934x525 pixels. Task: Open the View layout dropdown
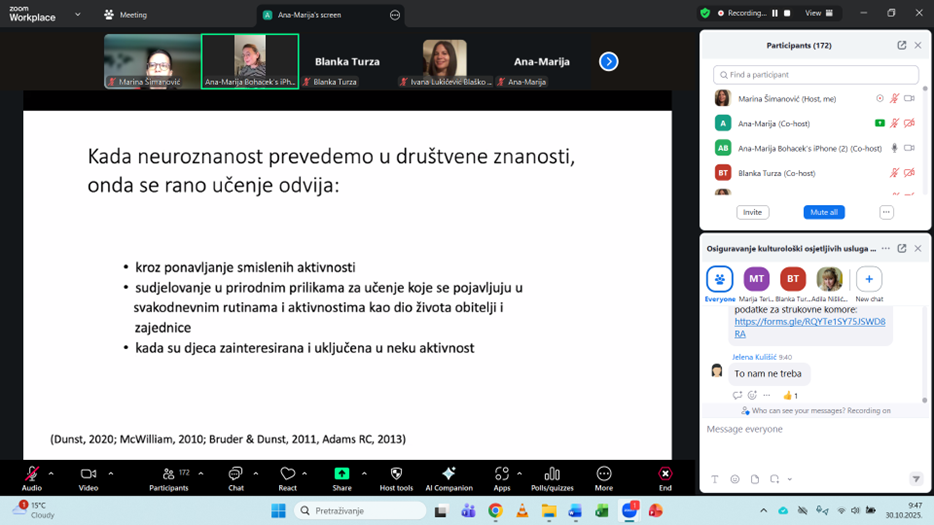(x=818, y=13)
